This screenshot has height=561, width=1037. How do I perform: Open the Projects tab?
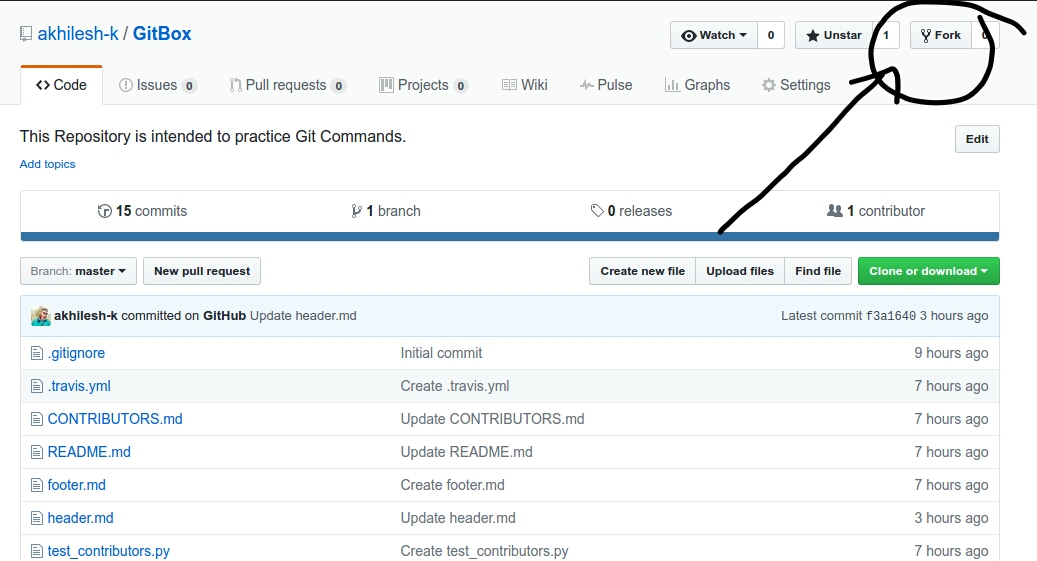tap(423, 85)
